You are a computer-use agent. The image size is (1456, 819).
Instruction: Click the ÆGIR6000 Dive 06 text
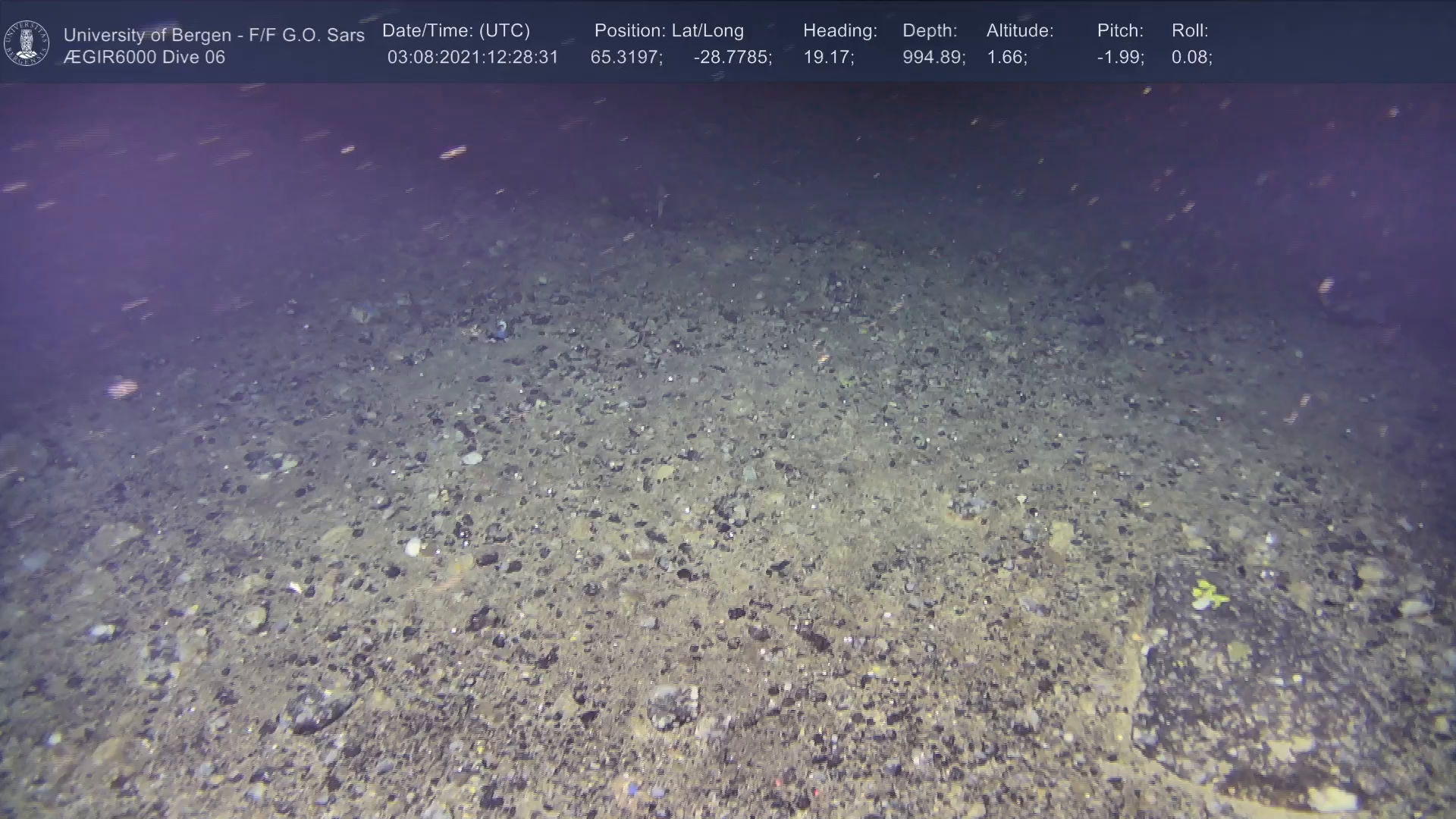tap(144, 58)
